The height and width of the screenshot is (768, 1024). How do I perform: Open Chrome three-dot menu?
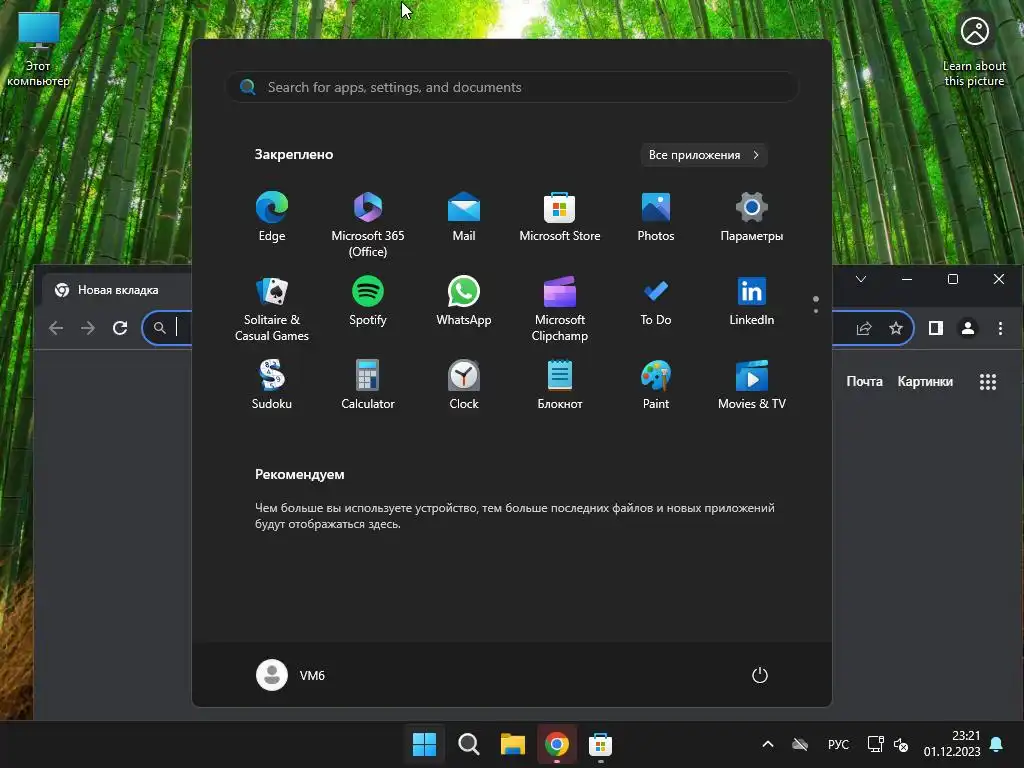pos(1000,328)
